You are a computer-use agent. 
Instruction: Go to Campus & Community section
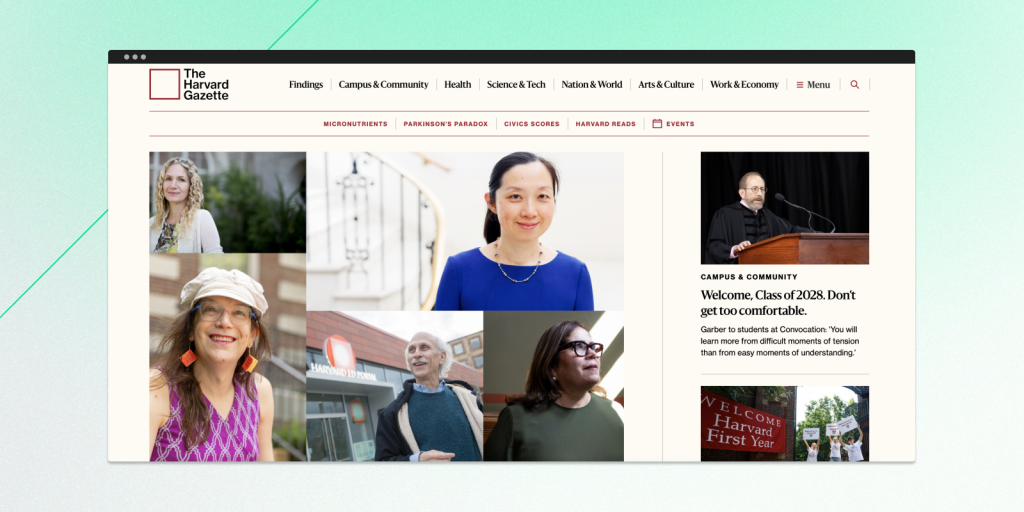click(x=383, y=84)
